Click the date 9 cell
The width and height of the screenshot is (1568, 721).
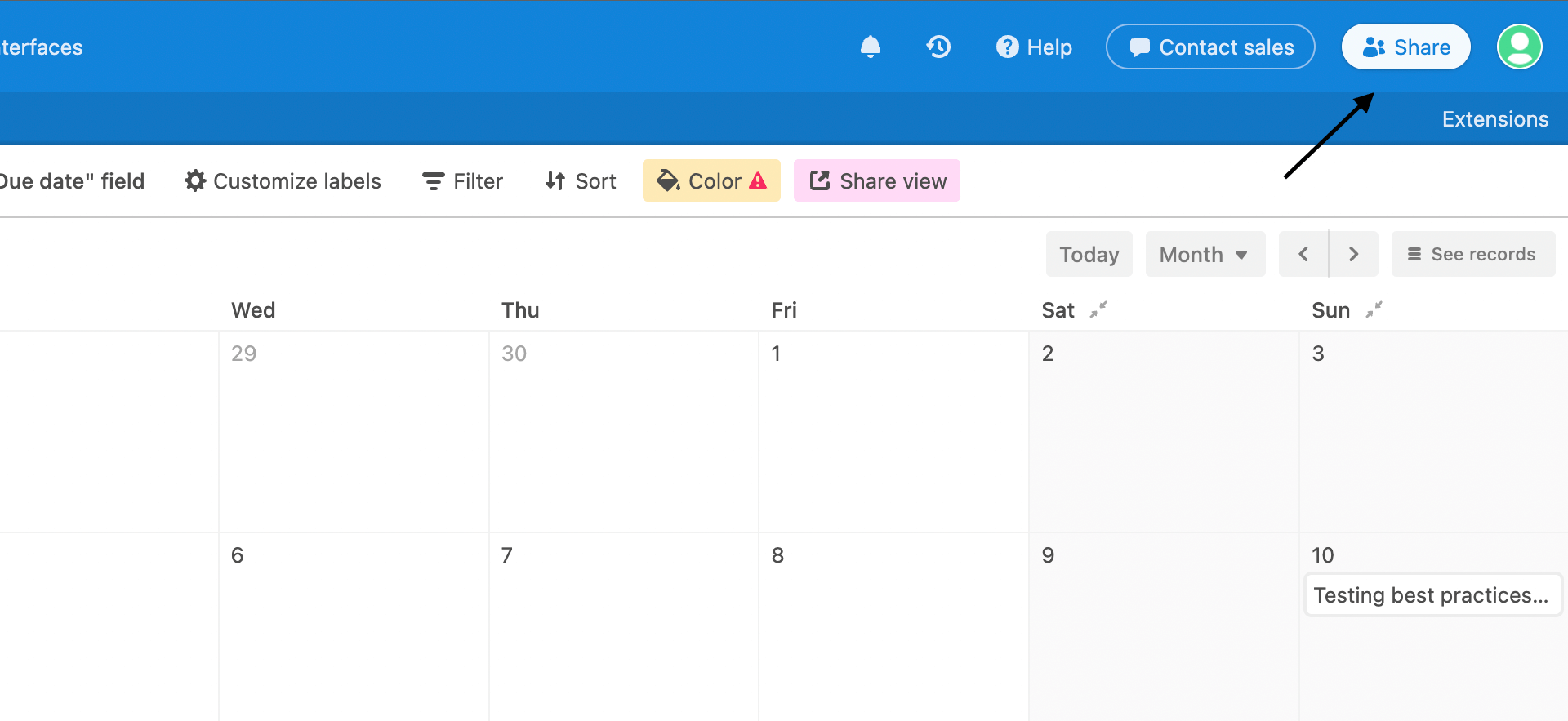[x=1165, y=627]
